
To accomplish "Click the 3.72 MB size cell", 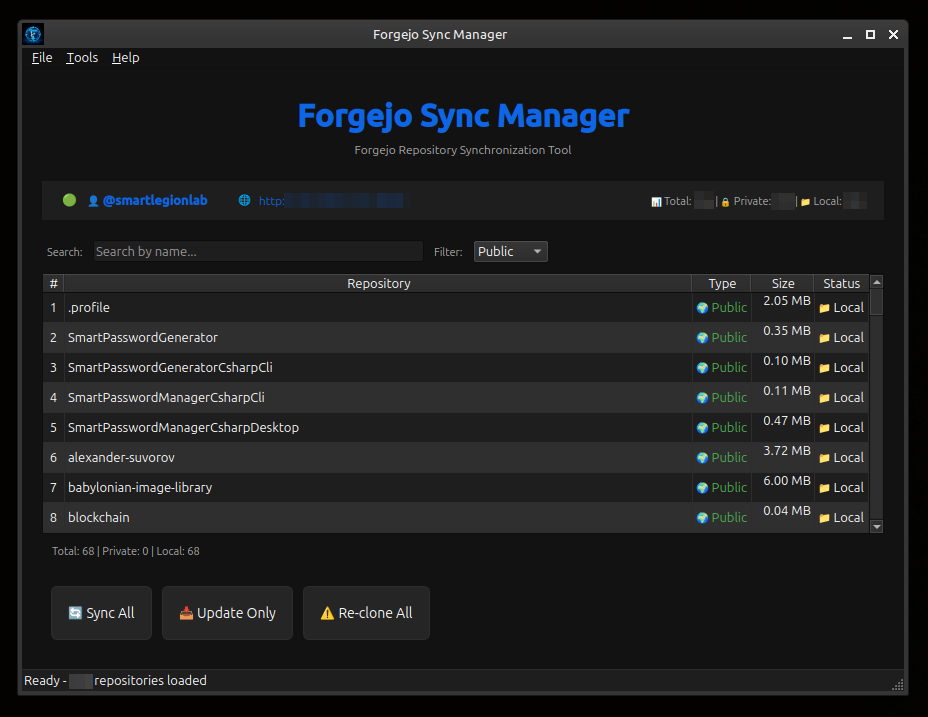I will pos(783,458).
